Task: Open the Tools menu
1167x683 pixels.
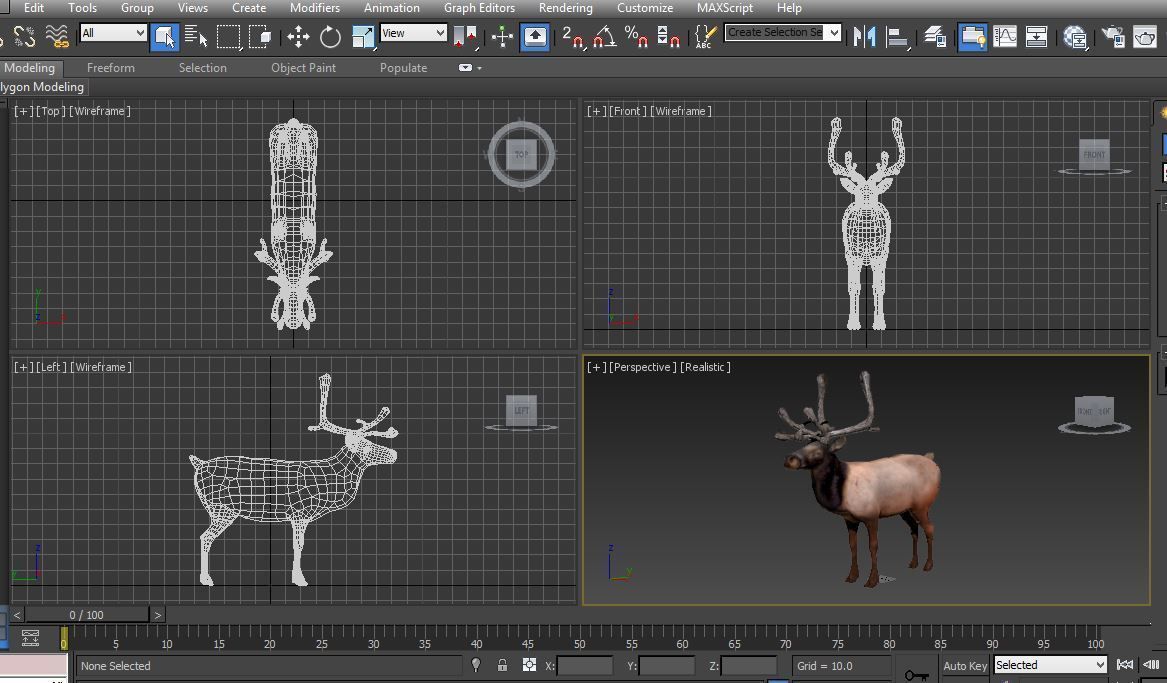Action: pyautogui.click(x=82, y=7)
